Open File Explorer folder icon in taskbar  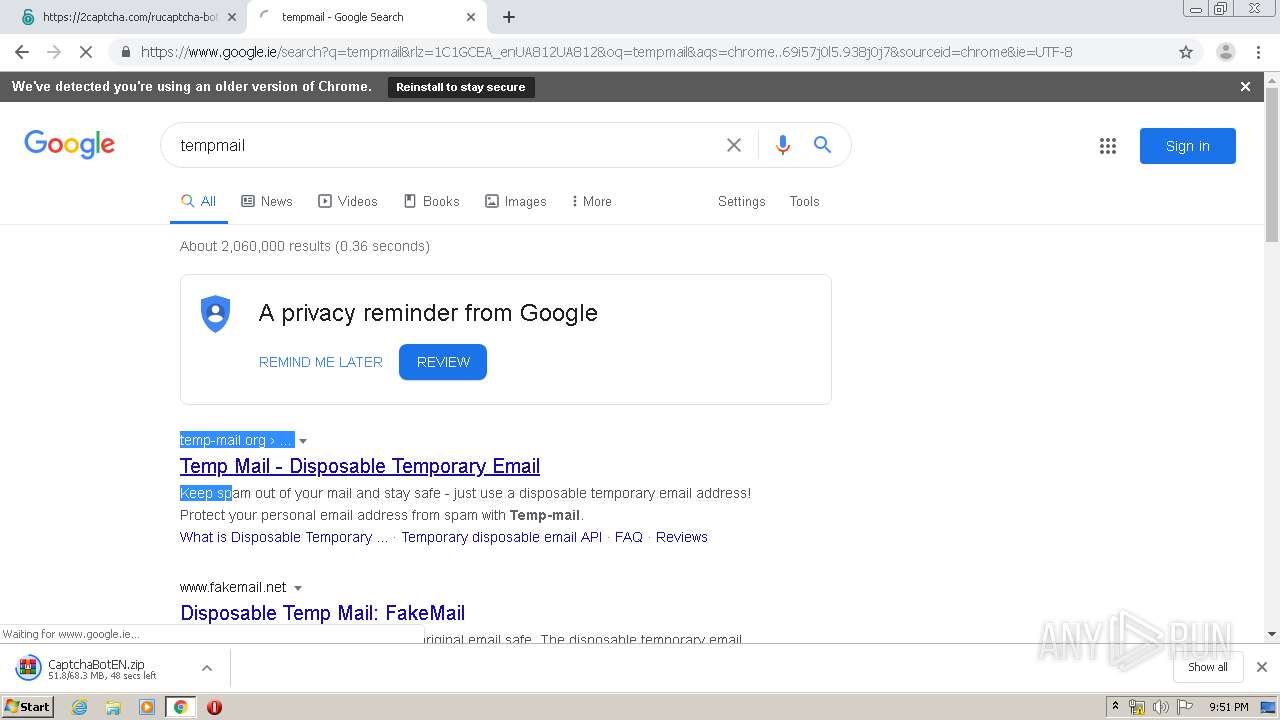113,707
